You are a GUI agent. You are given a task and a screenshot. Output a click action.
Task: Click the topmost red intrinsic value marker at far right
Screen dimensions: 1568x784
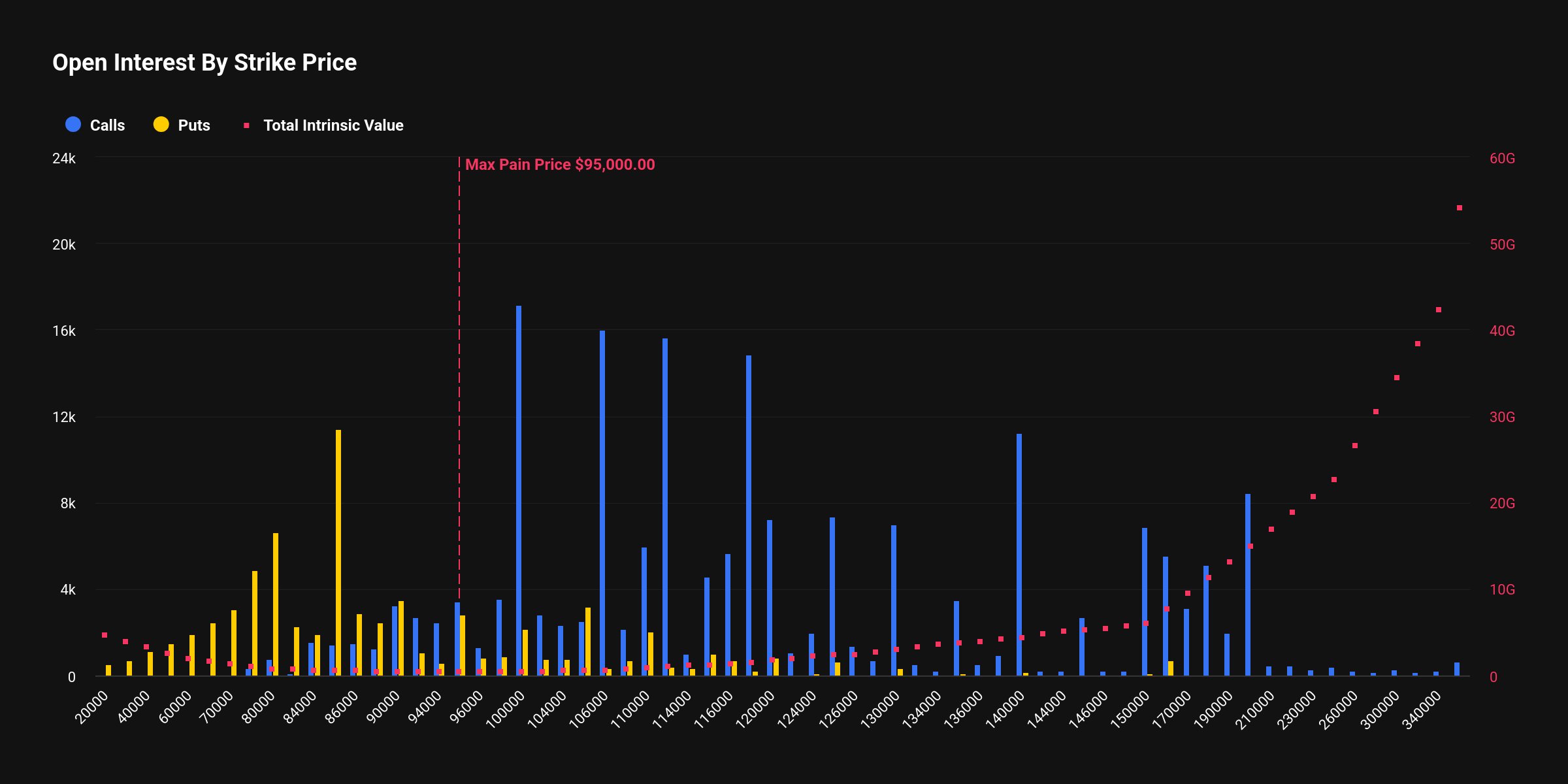[1459, 208]
